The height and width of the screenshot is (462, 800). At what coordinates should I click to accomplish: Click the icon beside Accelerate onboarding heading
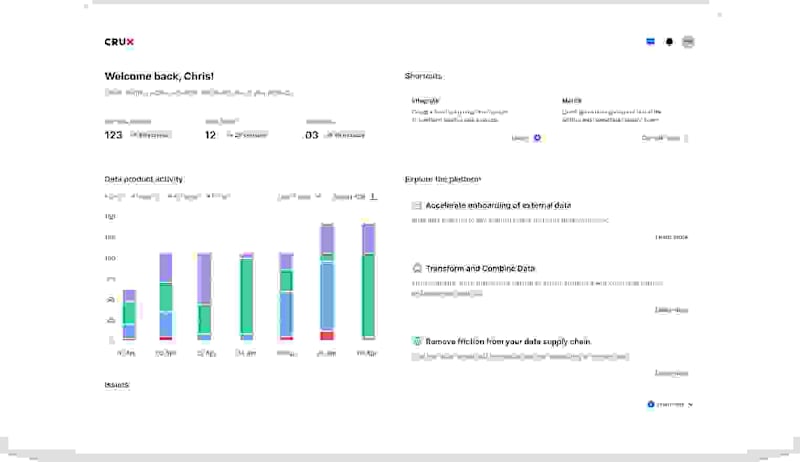(x=416, y=205)
